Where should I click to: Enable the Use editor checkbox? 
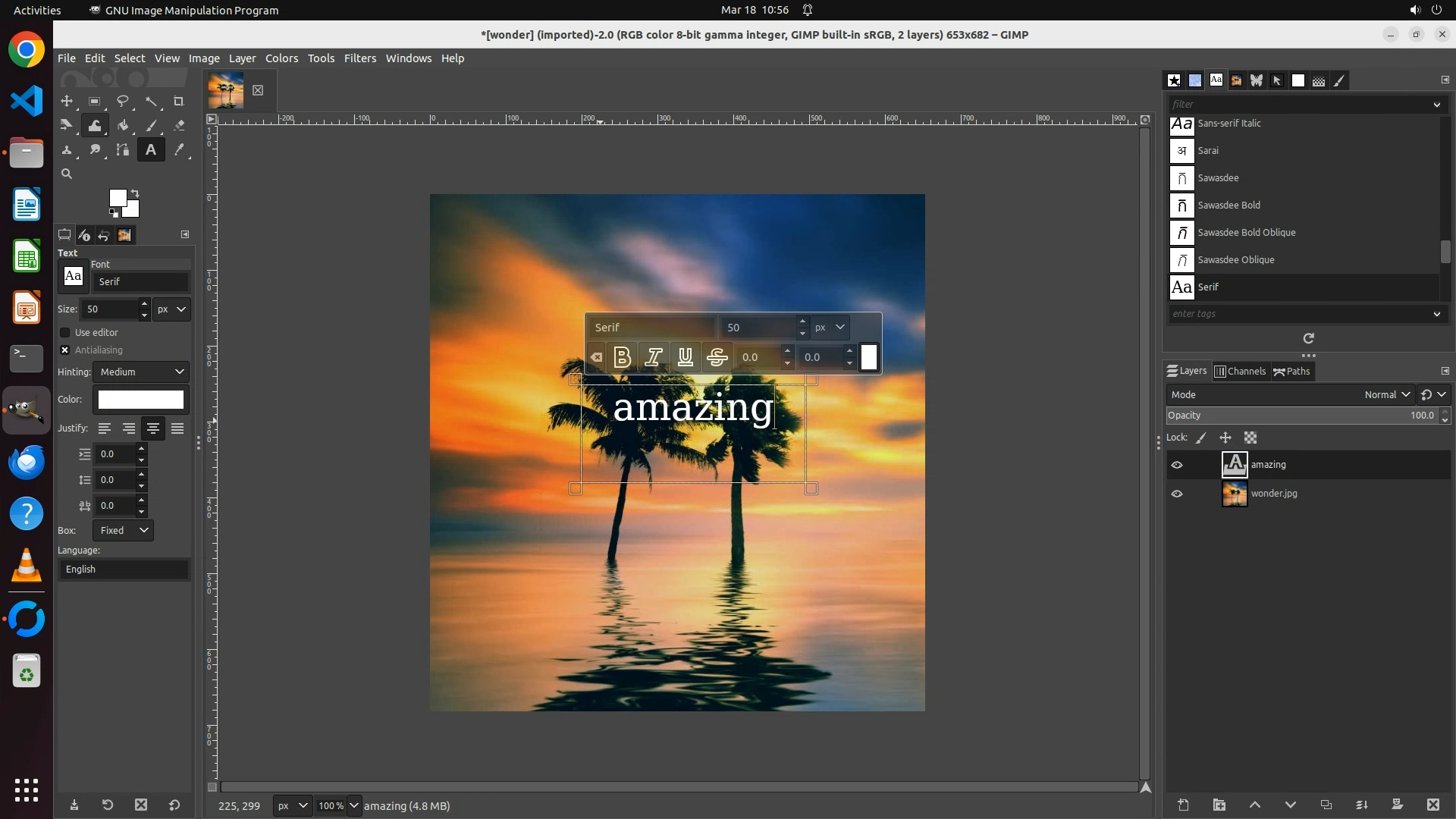65,333
